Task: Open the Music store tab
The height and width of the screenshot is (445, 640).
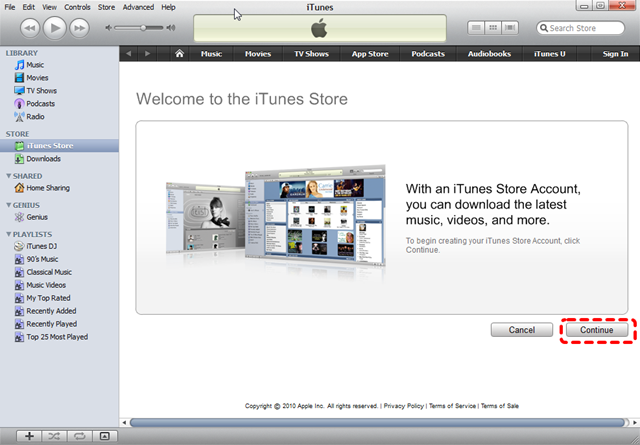Action: point(211,53)
